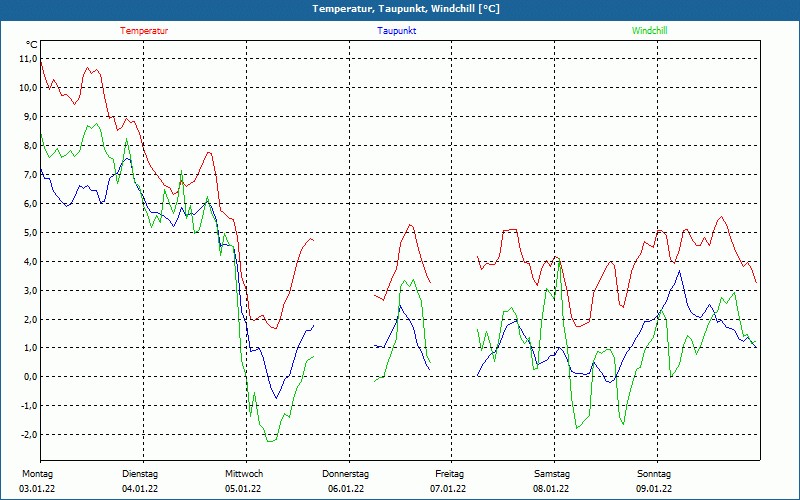Click the green Windchill legend label
The width and height of the screenshot is (800, 500).
[649, 31]
